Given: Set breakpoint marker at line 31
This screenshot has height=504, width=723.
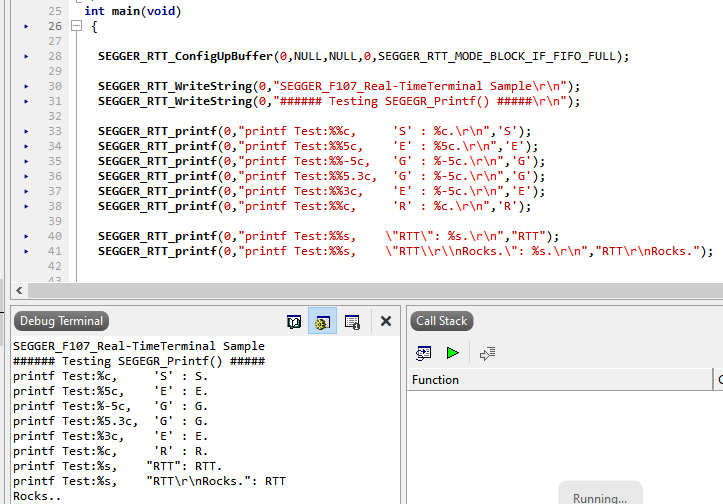Looking at the screenshot, I should click(x=26, y=101).
